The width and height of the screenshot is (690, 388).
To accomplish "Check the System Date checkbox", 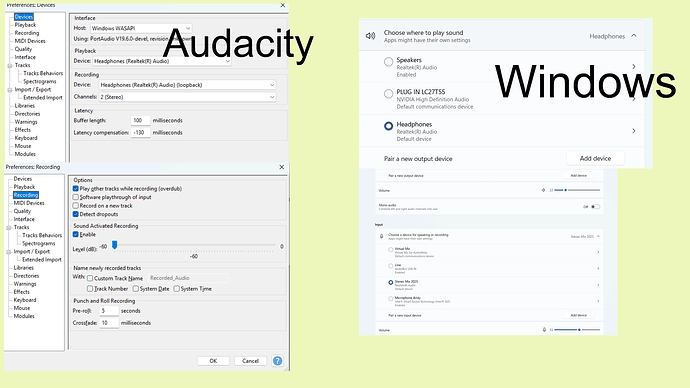I will pyautogui.click(x=136, y=289).
